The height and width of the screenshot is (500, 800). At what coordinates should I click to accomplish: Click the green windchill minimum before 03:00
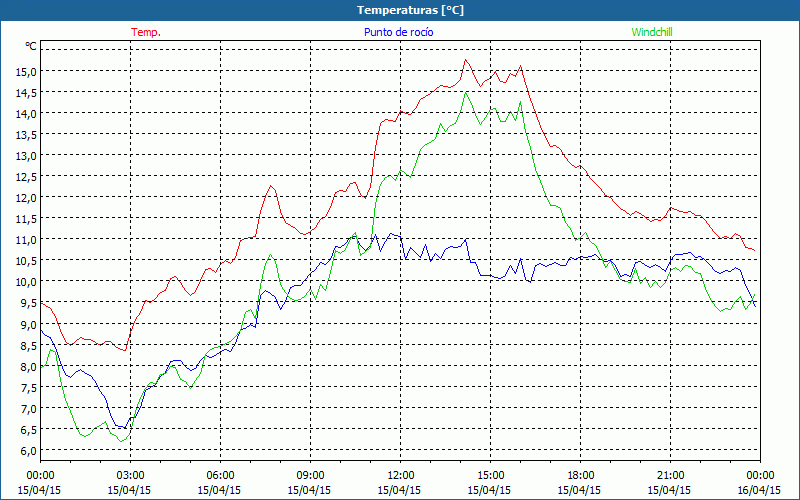point(121,441)
